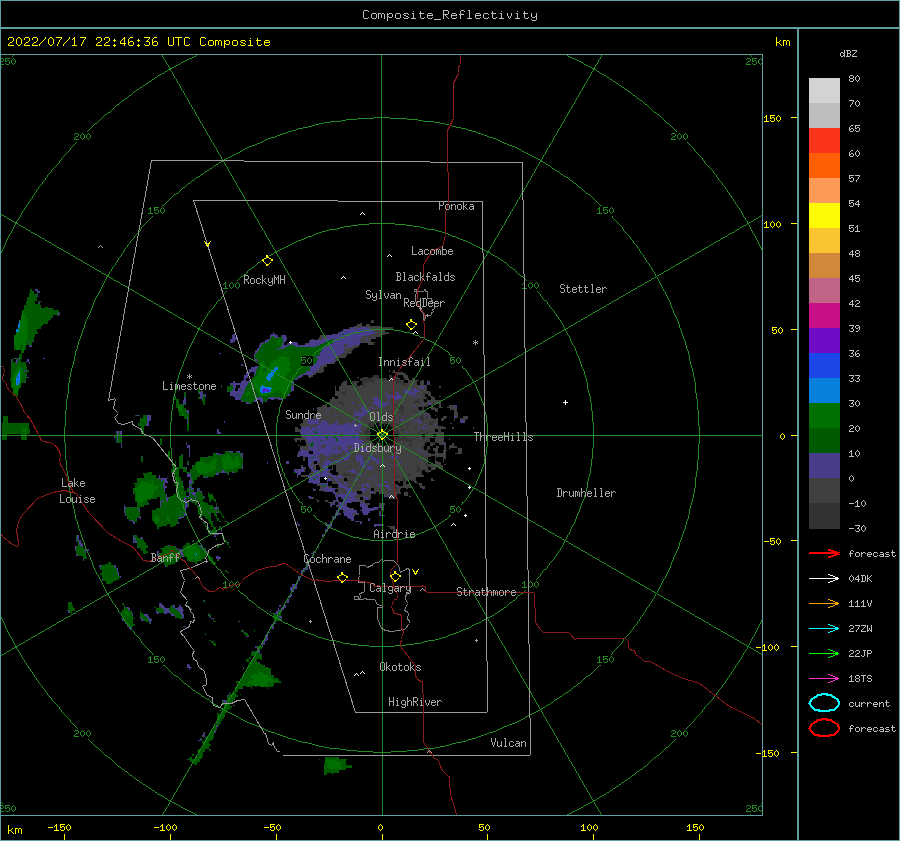The image size is (900, 841).
Task: Click the HighRiver town label
Action: (415, 703)
